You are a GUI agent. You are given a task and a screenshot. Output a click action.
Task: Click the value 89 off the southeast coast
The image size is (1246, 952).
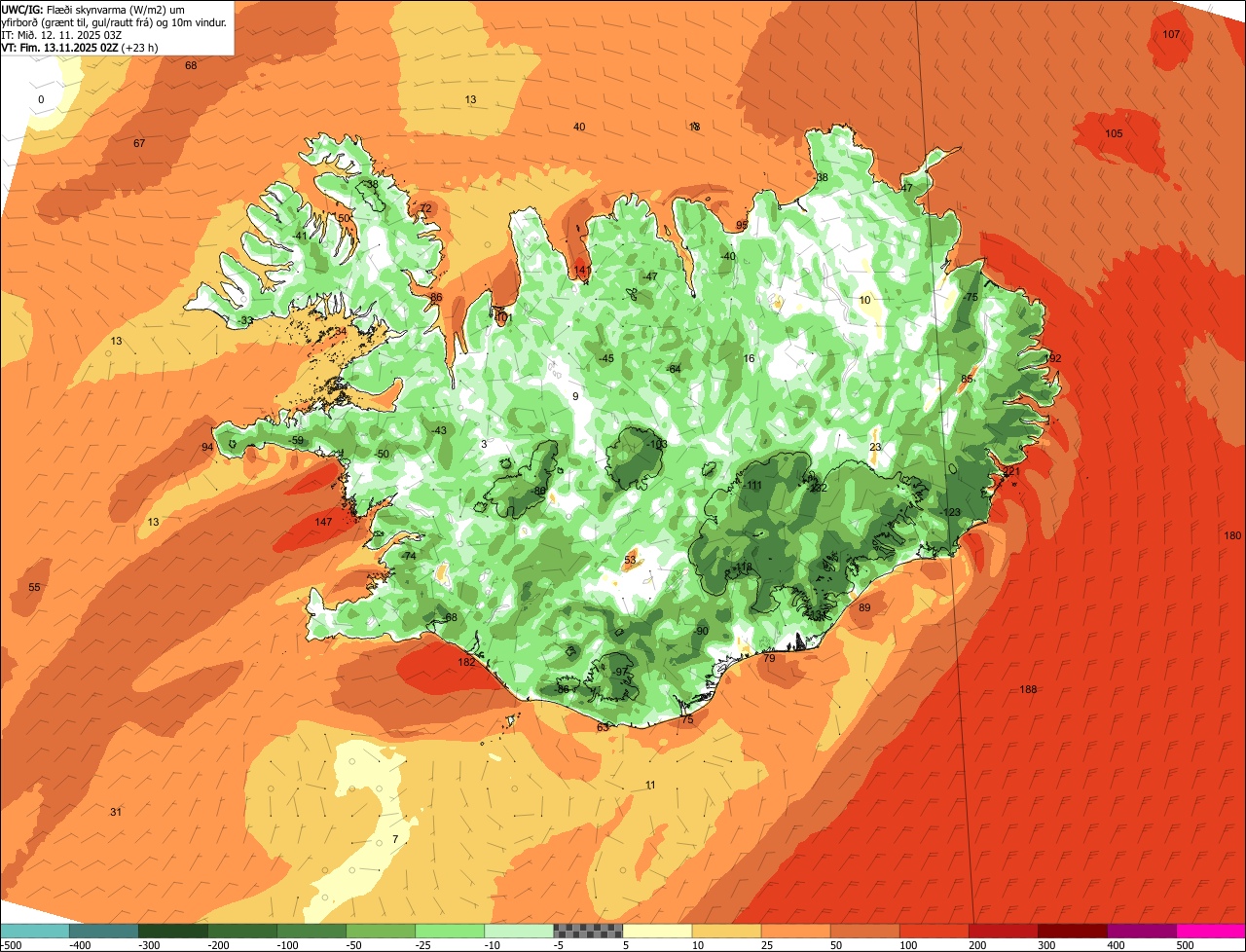(x=864, y=607)
